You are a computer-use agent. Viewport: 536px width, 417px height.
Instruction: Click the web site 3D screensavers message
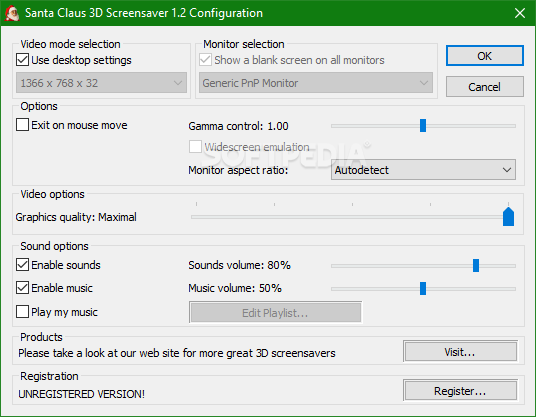177,353
